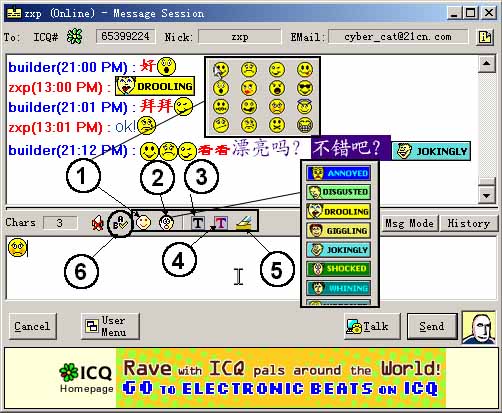The height and width of the screenshot is (413, 502).
Task: Select the teeth-grinning emoticon in palette
Action: coord(305,125)
